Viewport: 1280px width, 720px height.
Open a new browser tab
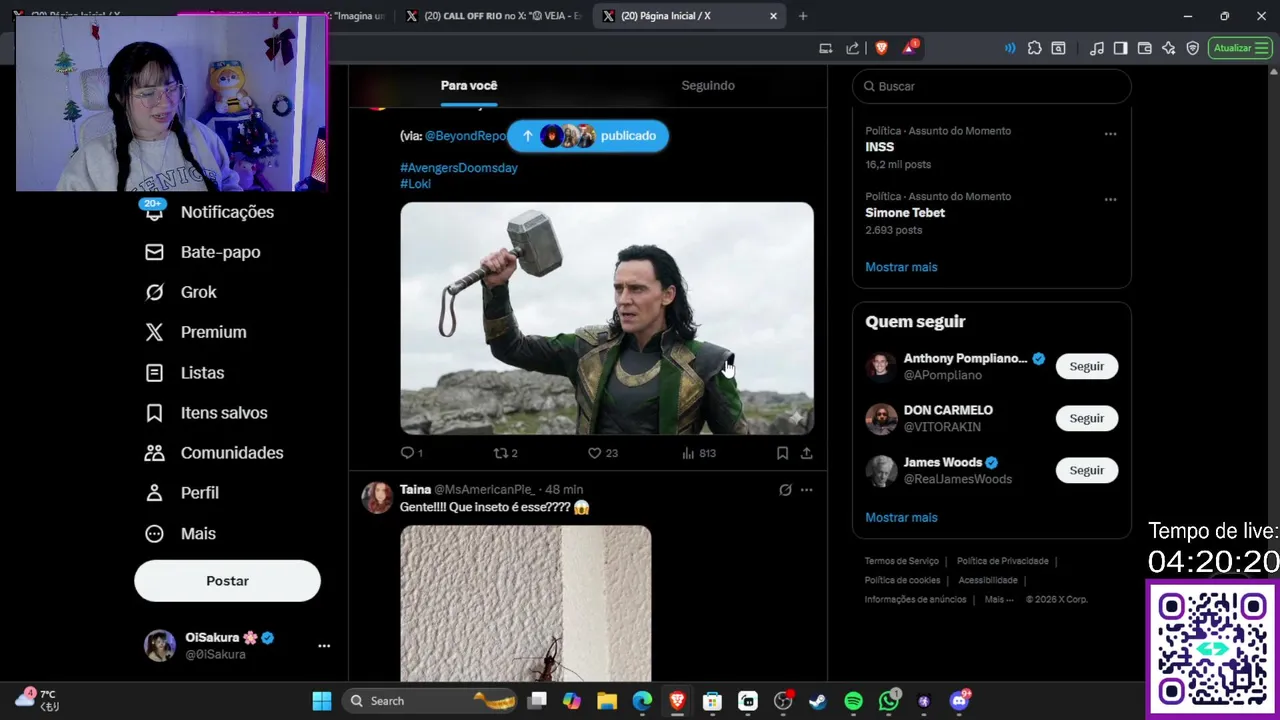803,16
